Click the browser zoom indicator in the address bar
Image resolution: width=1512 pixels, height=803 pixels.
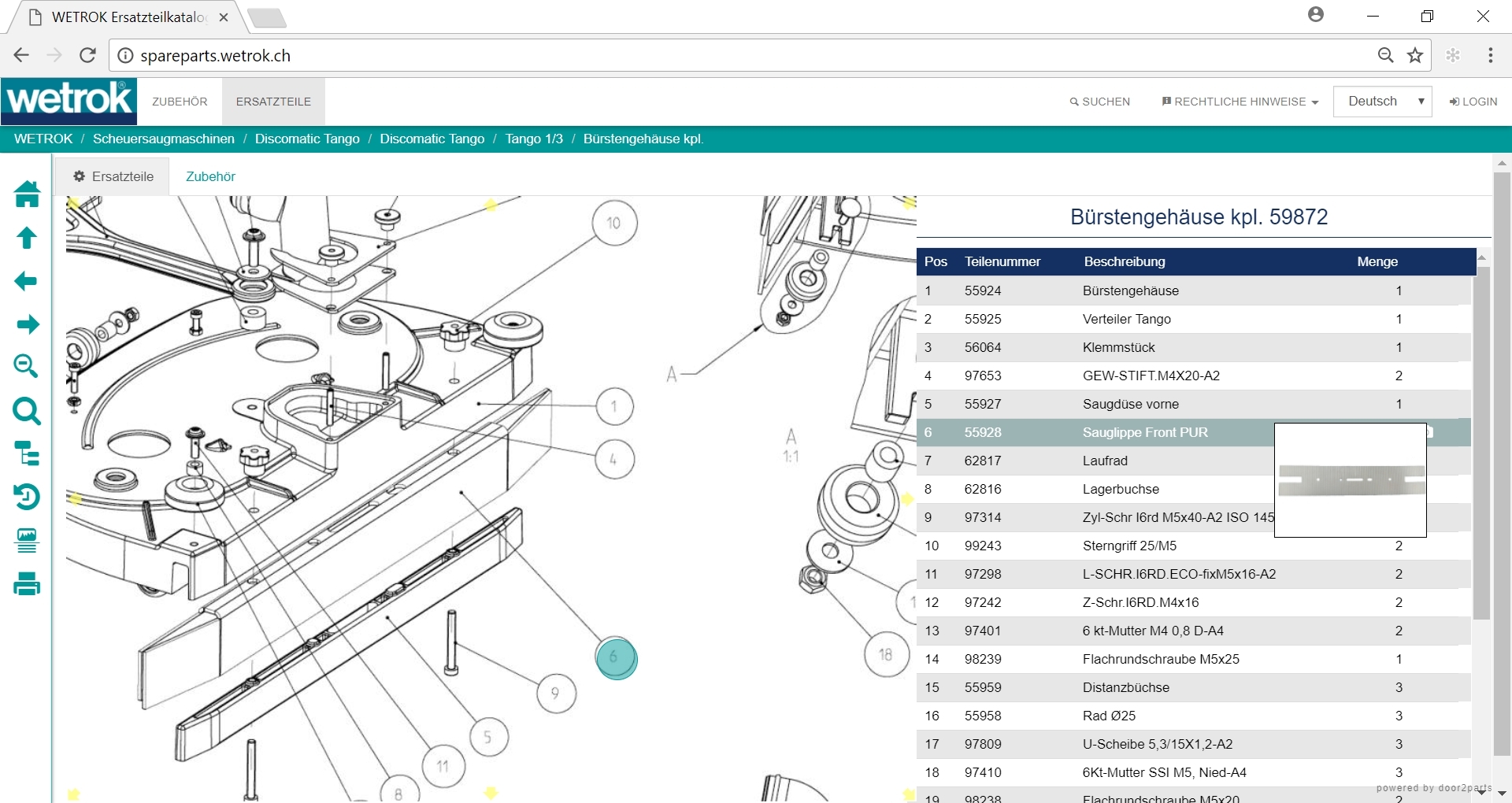(x=1385, y=55)
